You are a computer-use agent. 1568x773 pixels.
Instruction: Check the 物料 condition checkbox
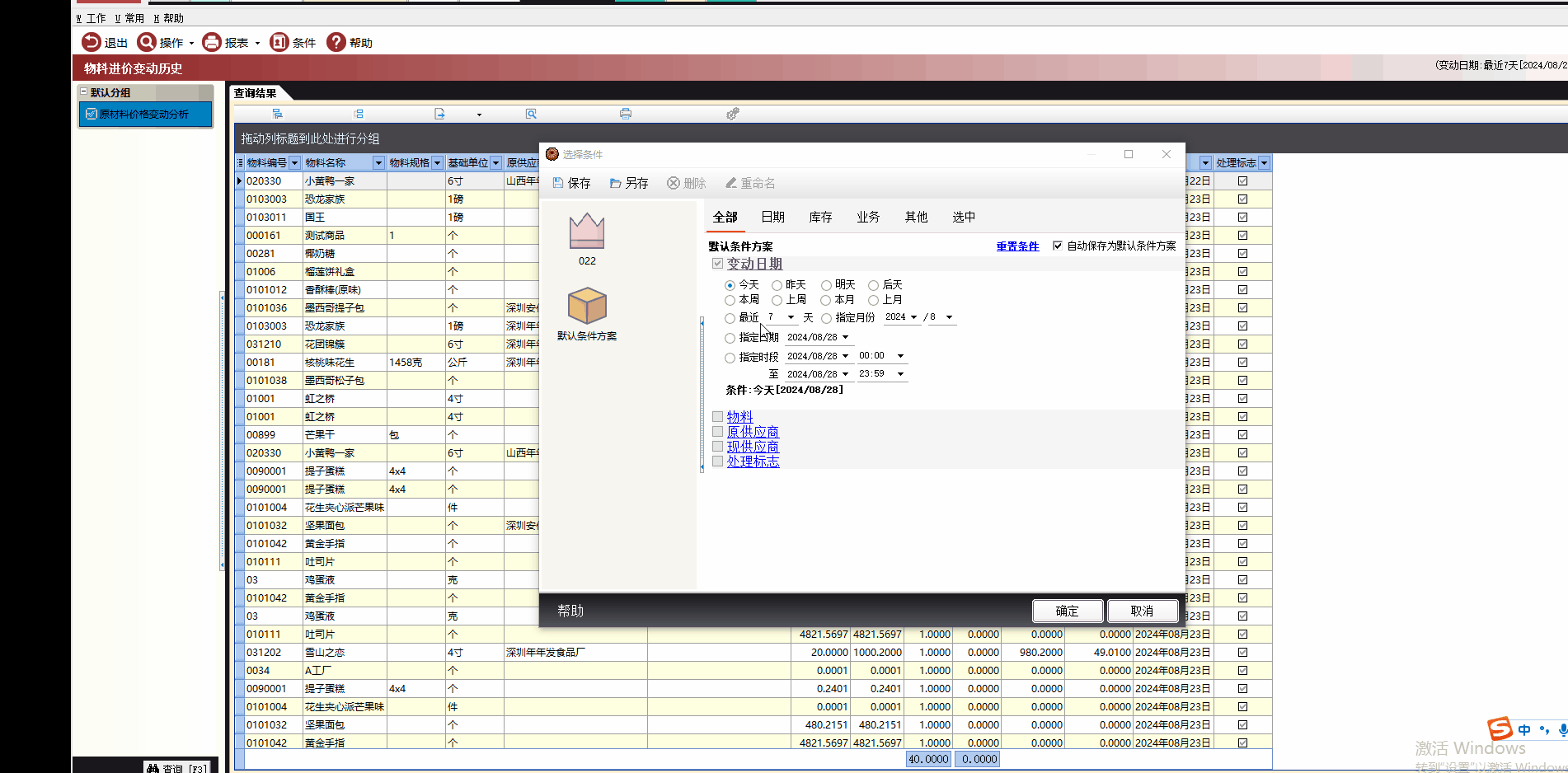click(x=718, y=417)
